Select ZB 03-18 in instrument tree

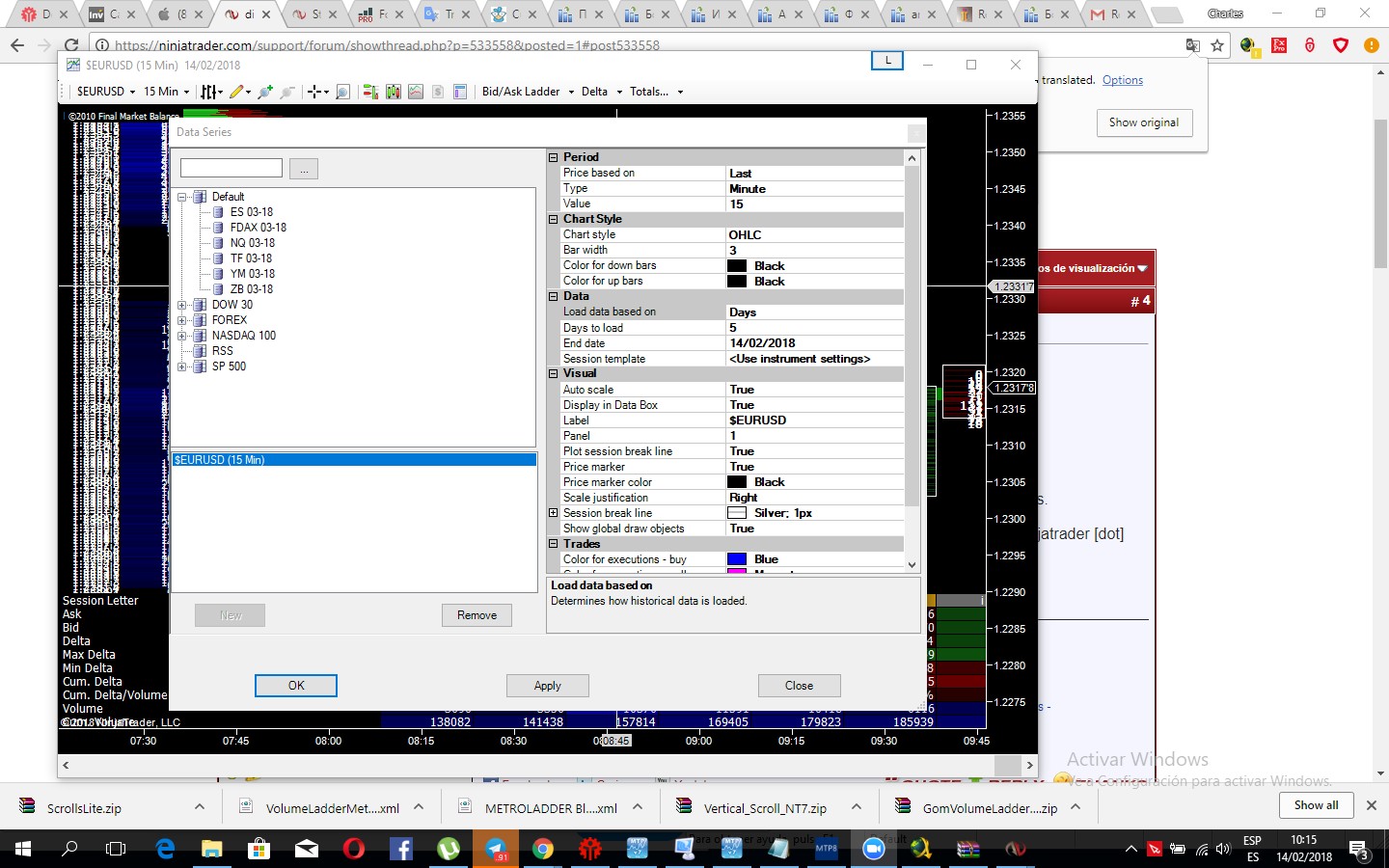pyautogui.click(x=251, y=289)
